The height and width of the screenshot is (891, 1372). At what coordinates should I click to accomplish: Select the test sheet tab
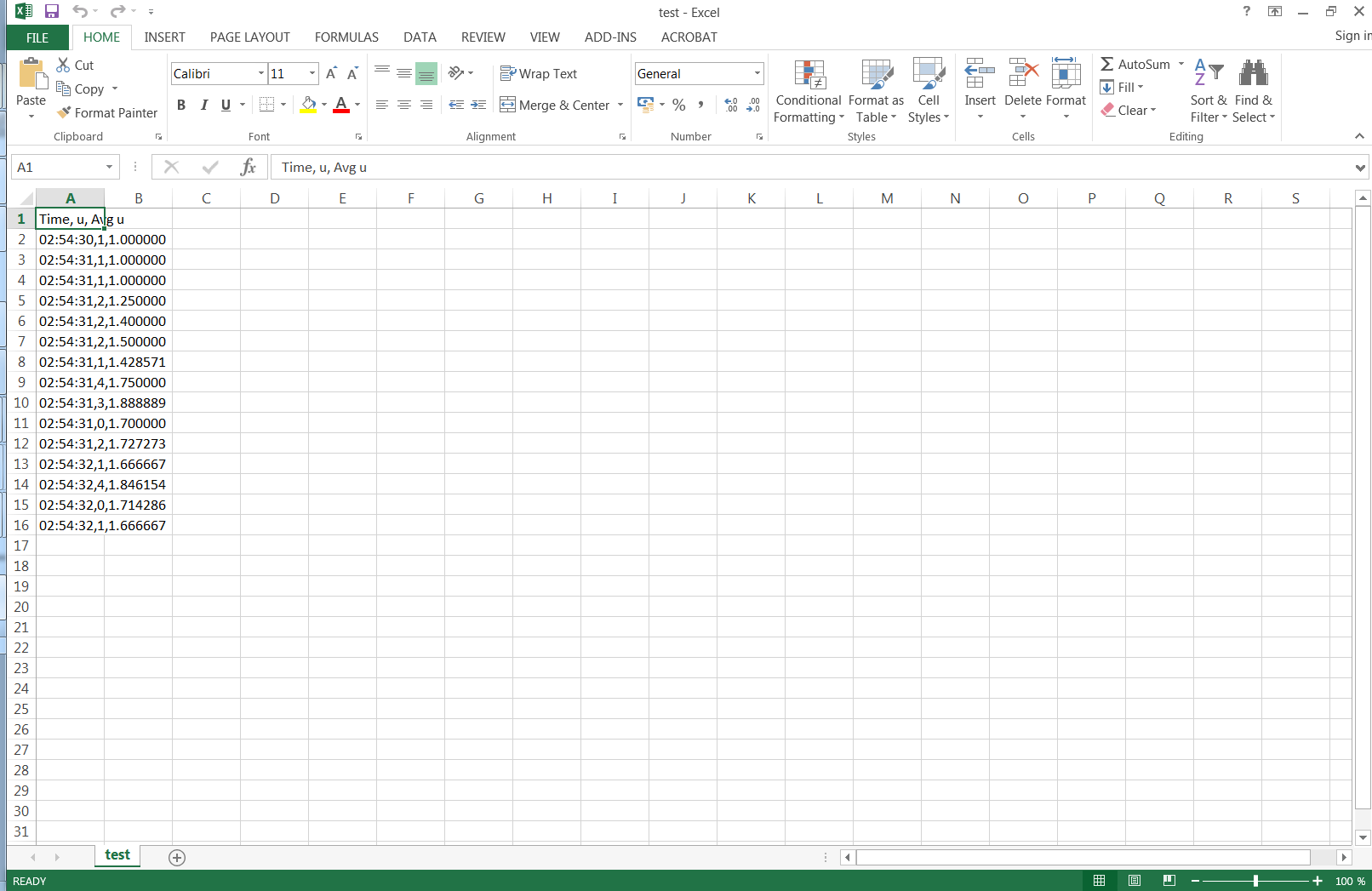point(117,855)
